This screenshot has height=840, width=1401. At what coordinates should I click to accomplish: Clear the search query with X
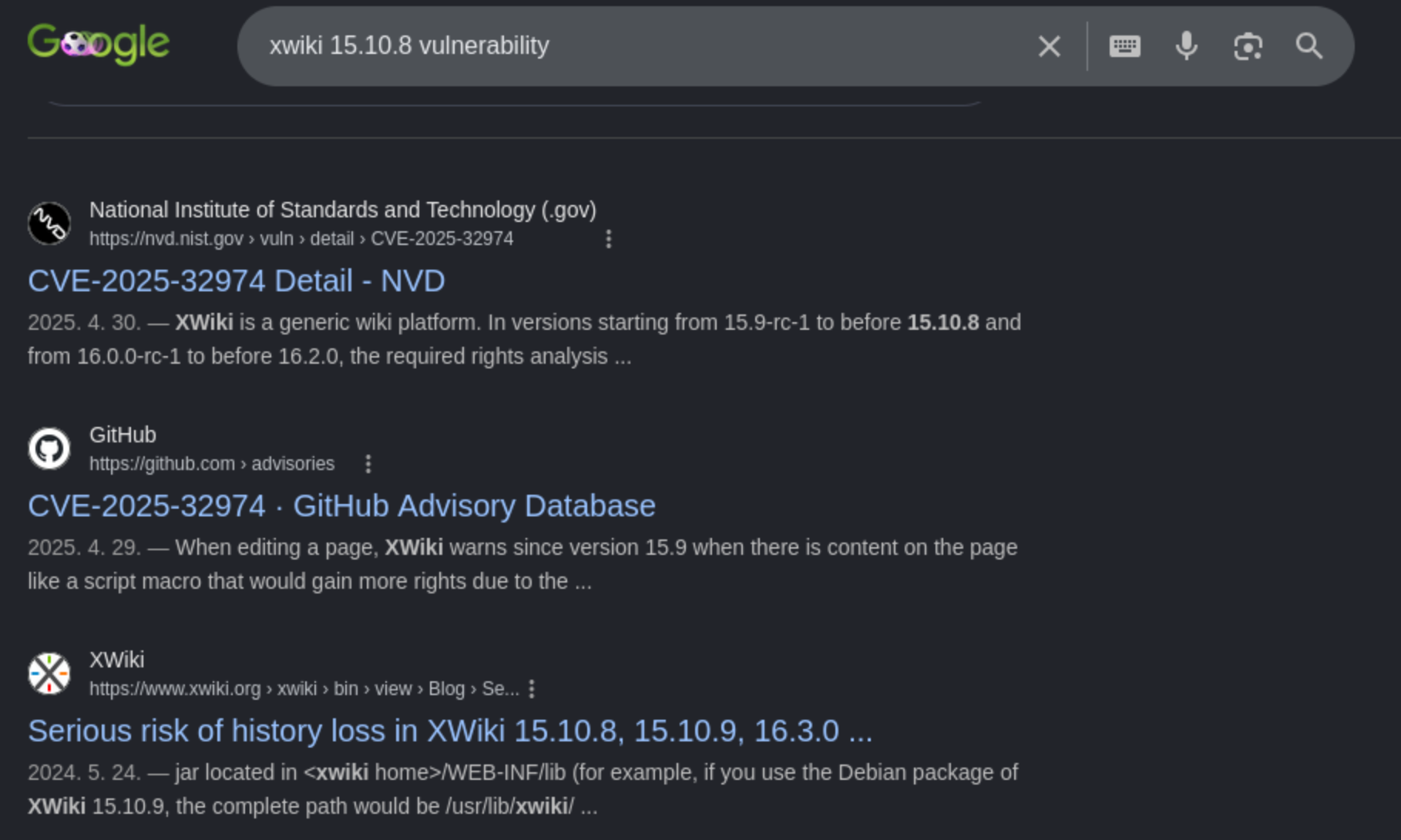tap(1049, 46)
